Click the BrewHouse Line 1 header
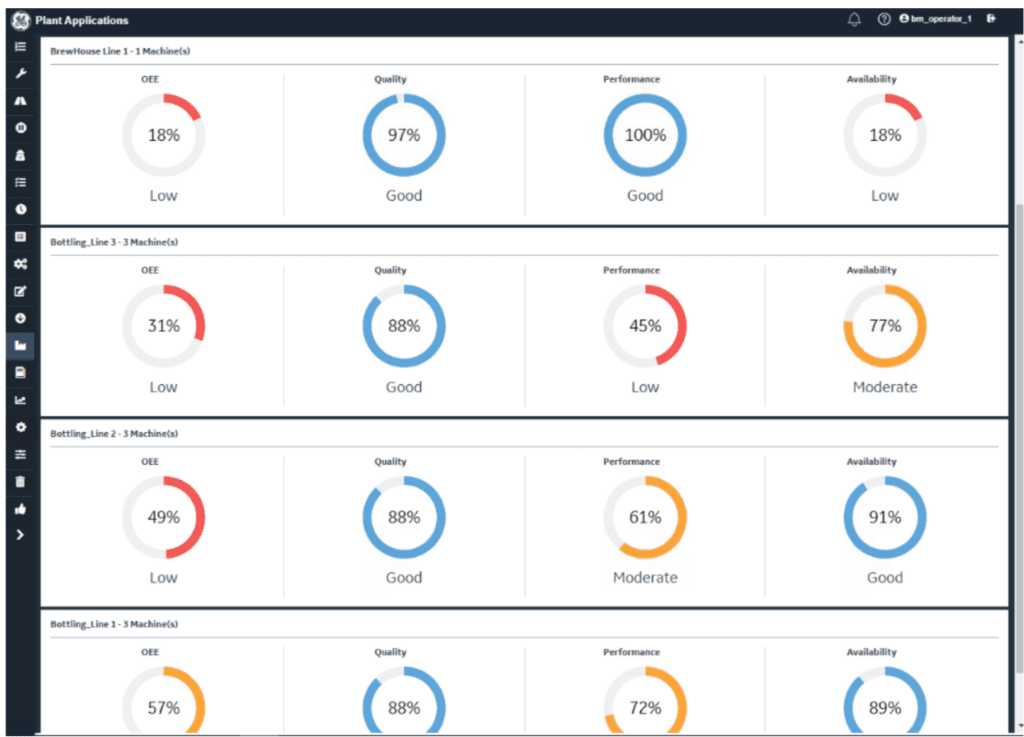This screenshot has width=1024, height=737. pos(120,51)
